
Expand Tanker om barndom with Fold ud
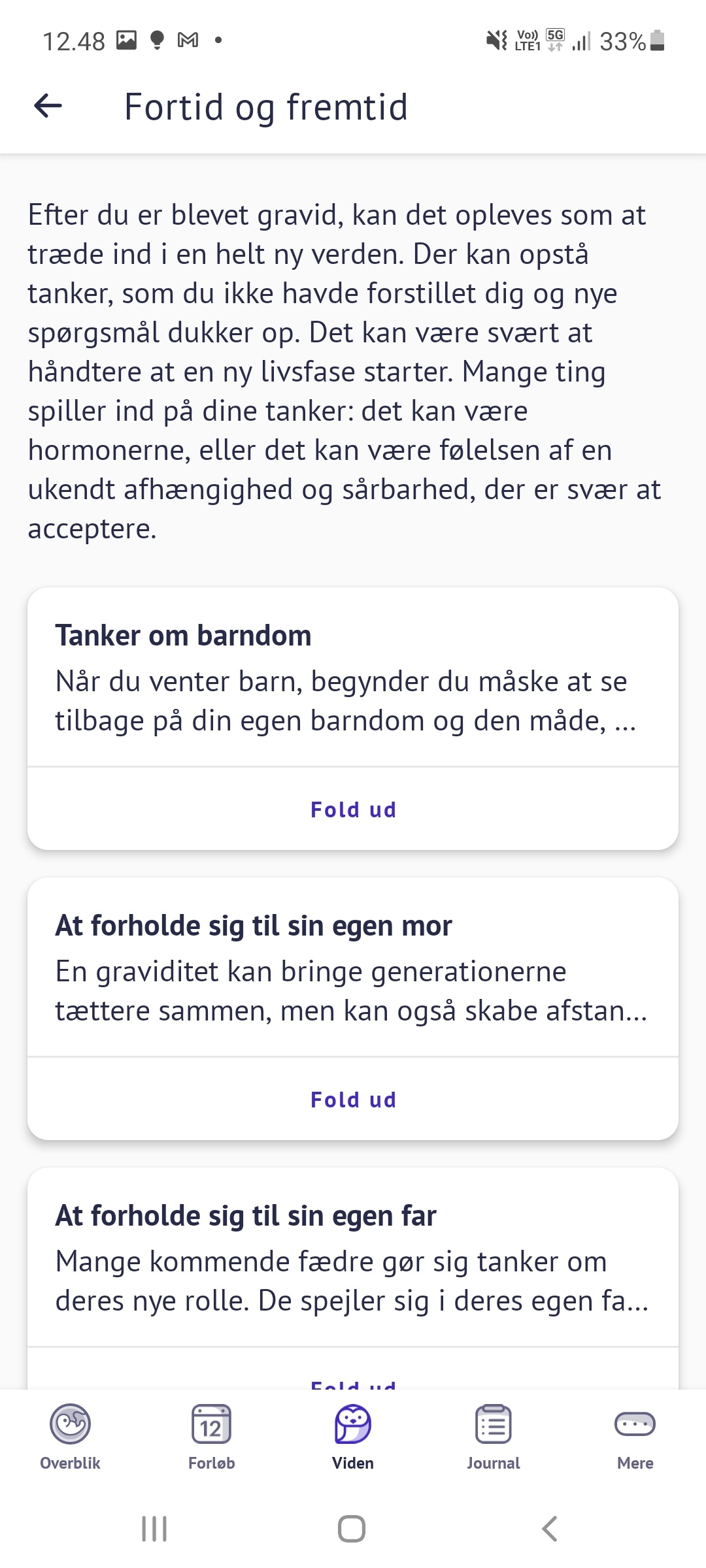click(x=353, y=809)
